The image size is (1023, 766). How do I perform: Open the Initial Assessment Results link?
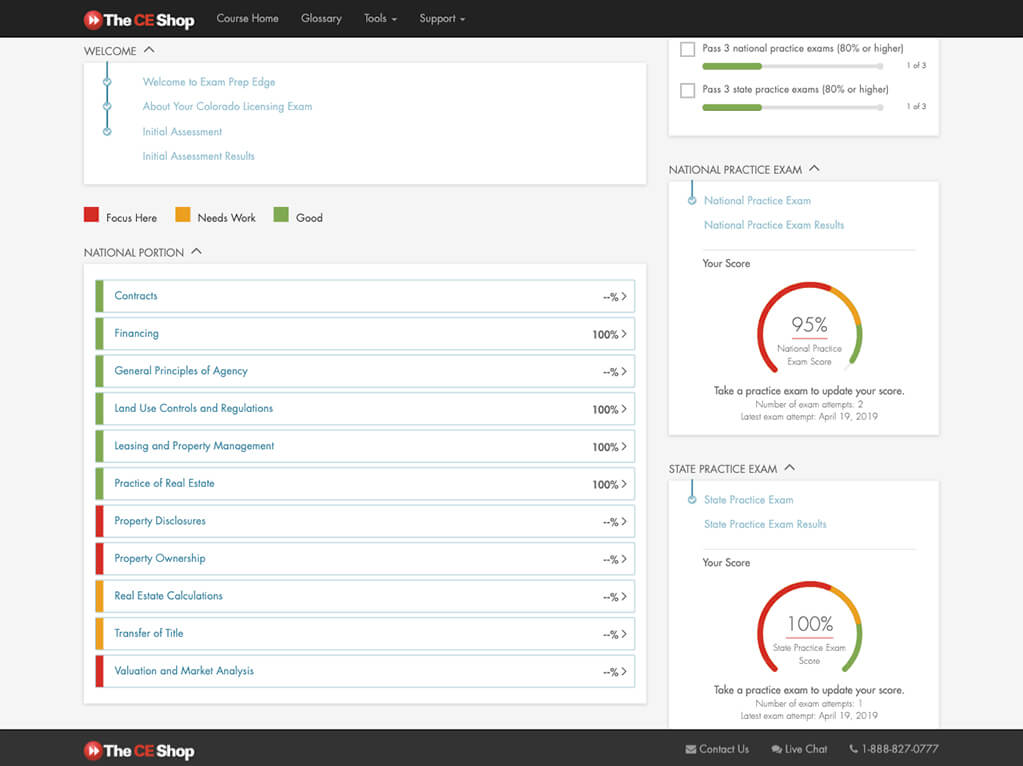click(x=198, y=156)
